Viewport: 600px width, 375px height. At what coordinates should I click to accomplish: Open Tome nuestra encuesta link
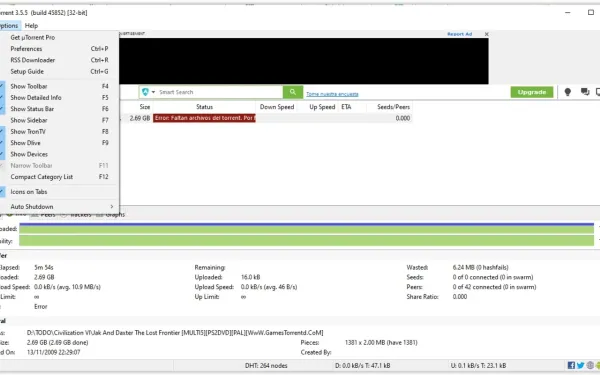point(332,94)
